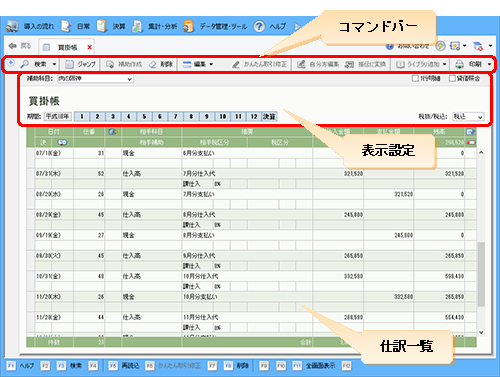Click the ジャンプ icon in the command bar
The image size is (500, 377).
click(69, 64)
